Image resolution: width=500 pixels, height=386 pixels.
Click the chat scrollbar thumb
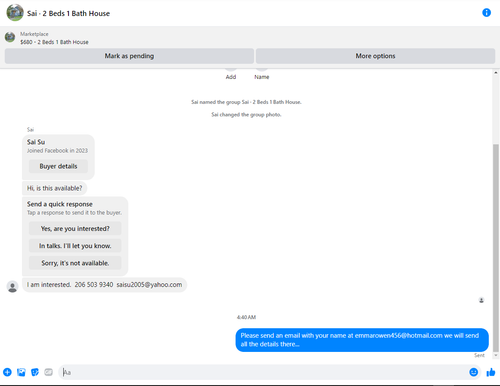pyautogui.click(x=496, y=248)
